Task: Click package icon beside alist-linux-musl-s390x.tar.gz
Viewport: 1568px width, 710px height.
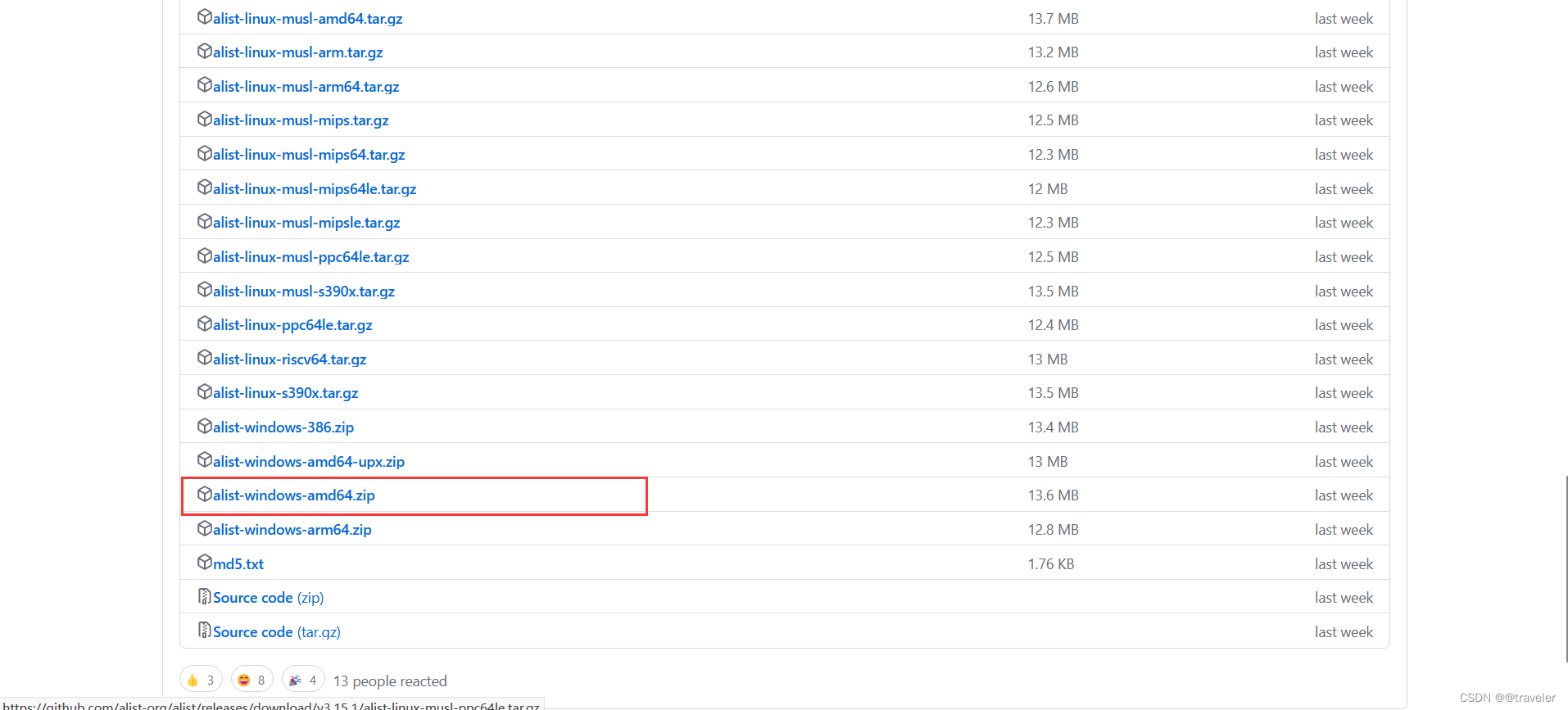Action: (x=205, y=289)
